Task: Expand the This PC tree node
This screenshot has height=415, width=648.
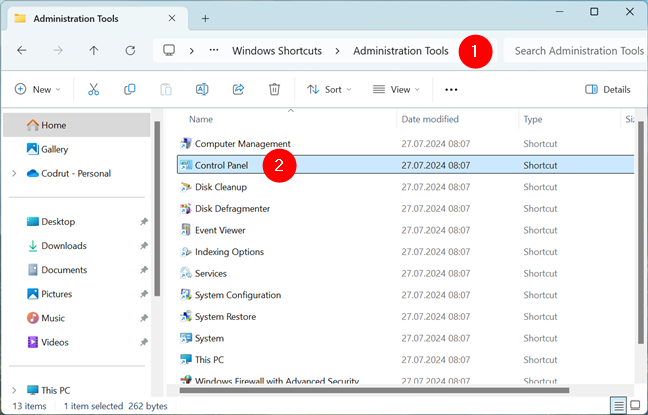Action: (14, 390)
